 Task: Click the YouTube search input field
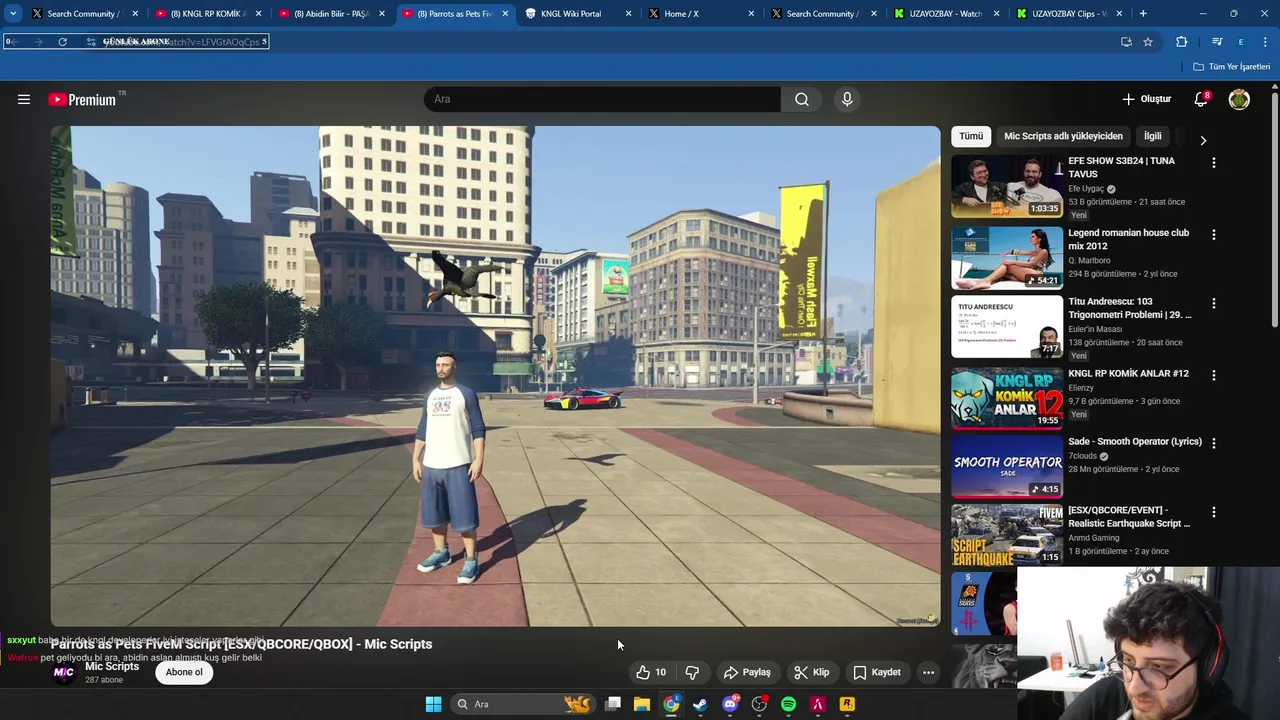(x=602, y=99)
